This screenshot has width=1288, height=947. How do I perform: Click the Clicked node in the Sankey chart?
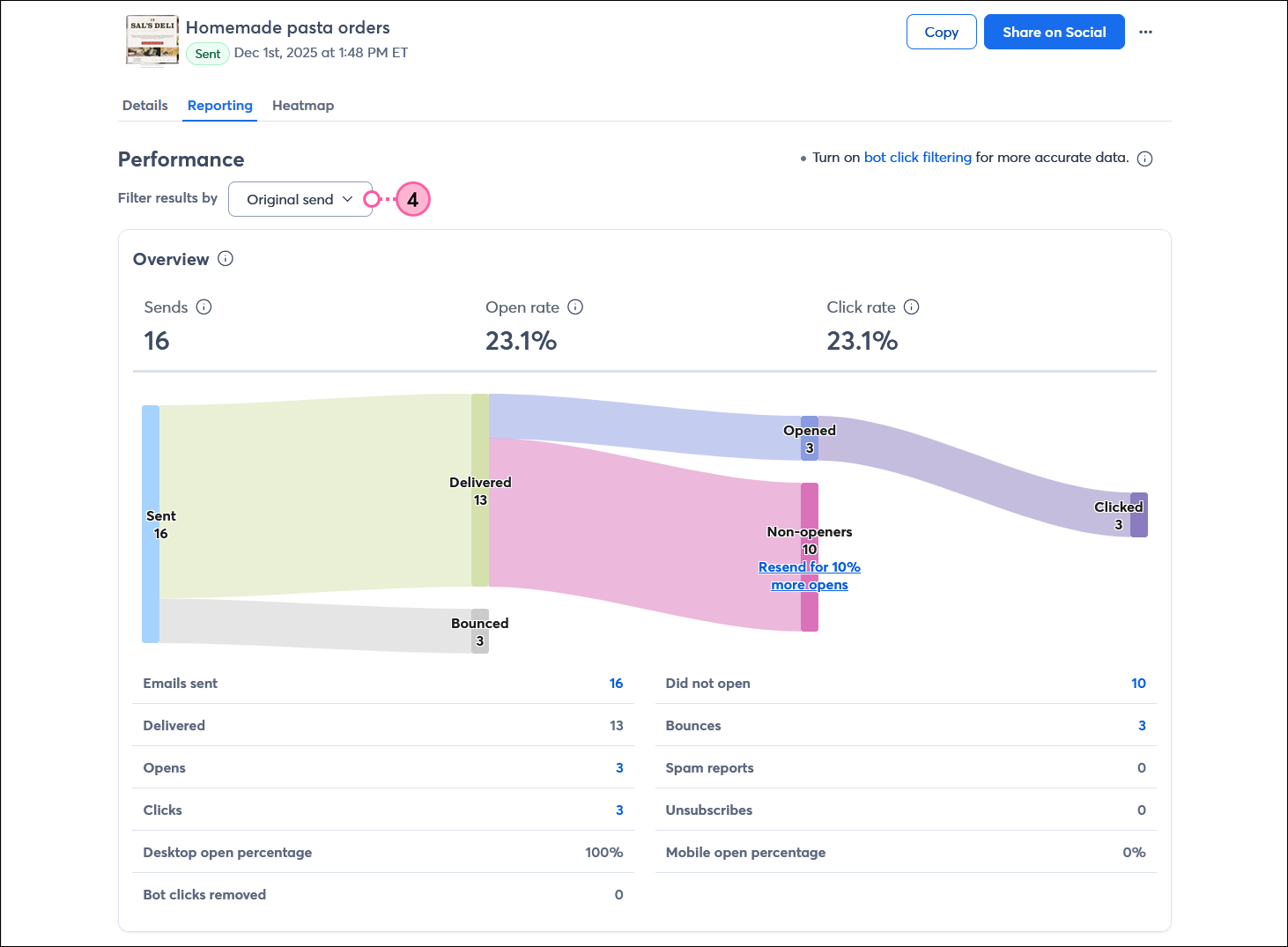1140,514
